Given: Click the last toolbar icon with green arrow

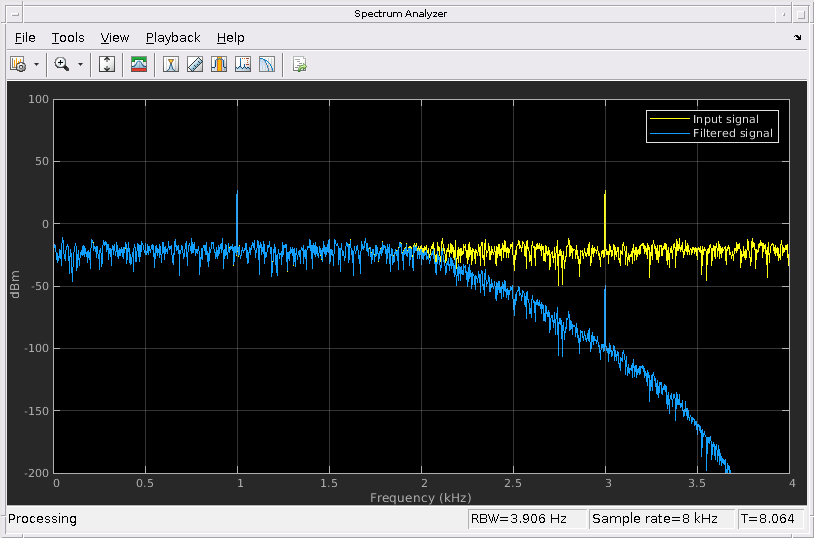Looking at the screenshot, I should click(299, 64).
